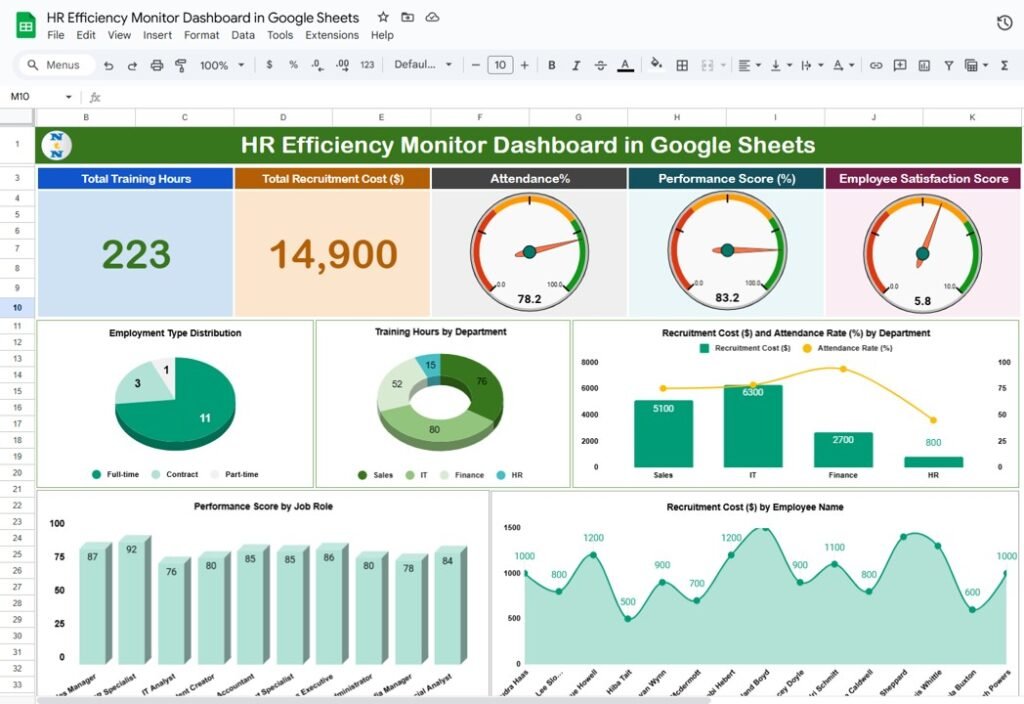Open more number formats 123
The height and width of the screenshot is (704, 1024).
coord(367,65)
